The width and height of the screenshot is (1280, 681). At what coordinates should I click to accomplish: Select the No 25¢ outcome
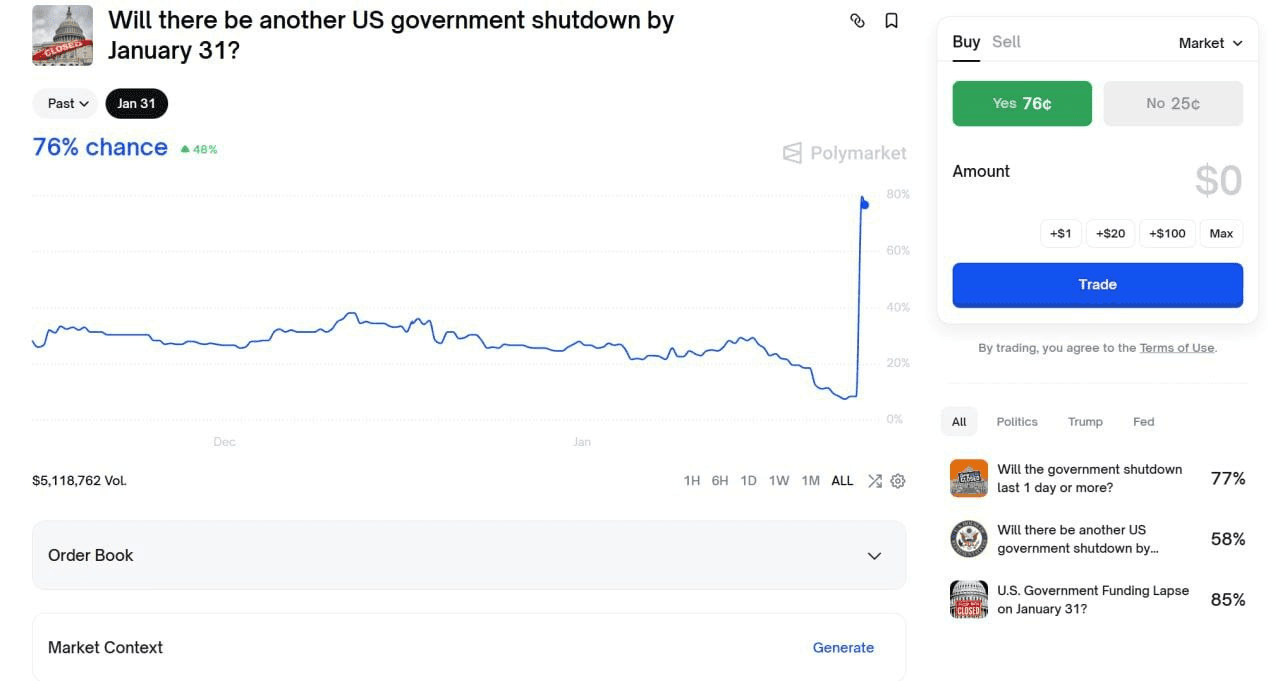coord(1172,103)
